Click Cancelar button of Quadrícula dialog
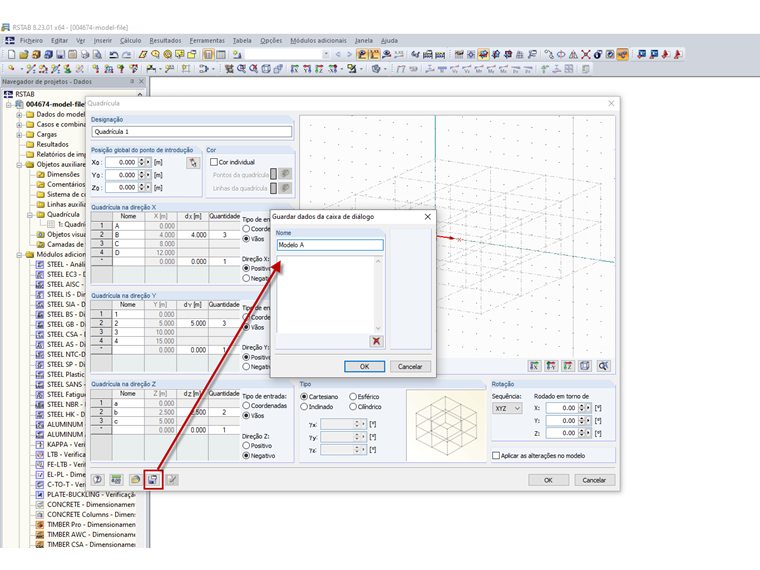The width and height of the screenshot is (760, 570). [x=594, y=480]
